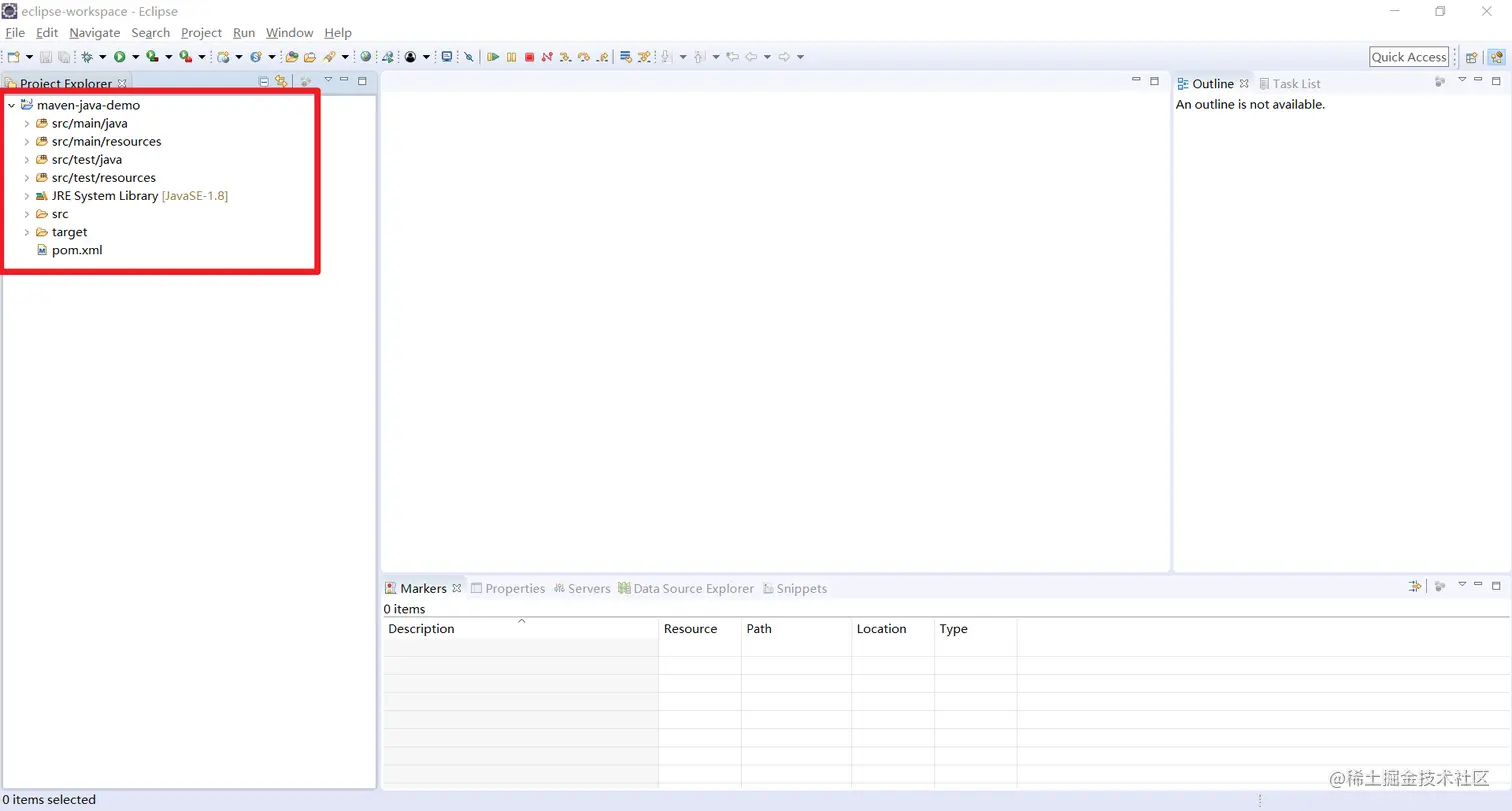Viewport: 1512px width, 811px height.
Task: Switch to the Properties tab
Action: click(508, 589)
